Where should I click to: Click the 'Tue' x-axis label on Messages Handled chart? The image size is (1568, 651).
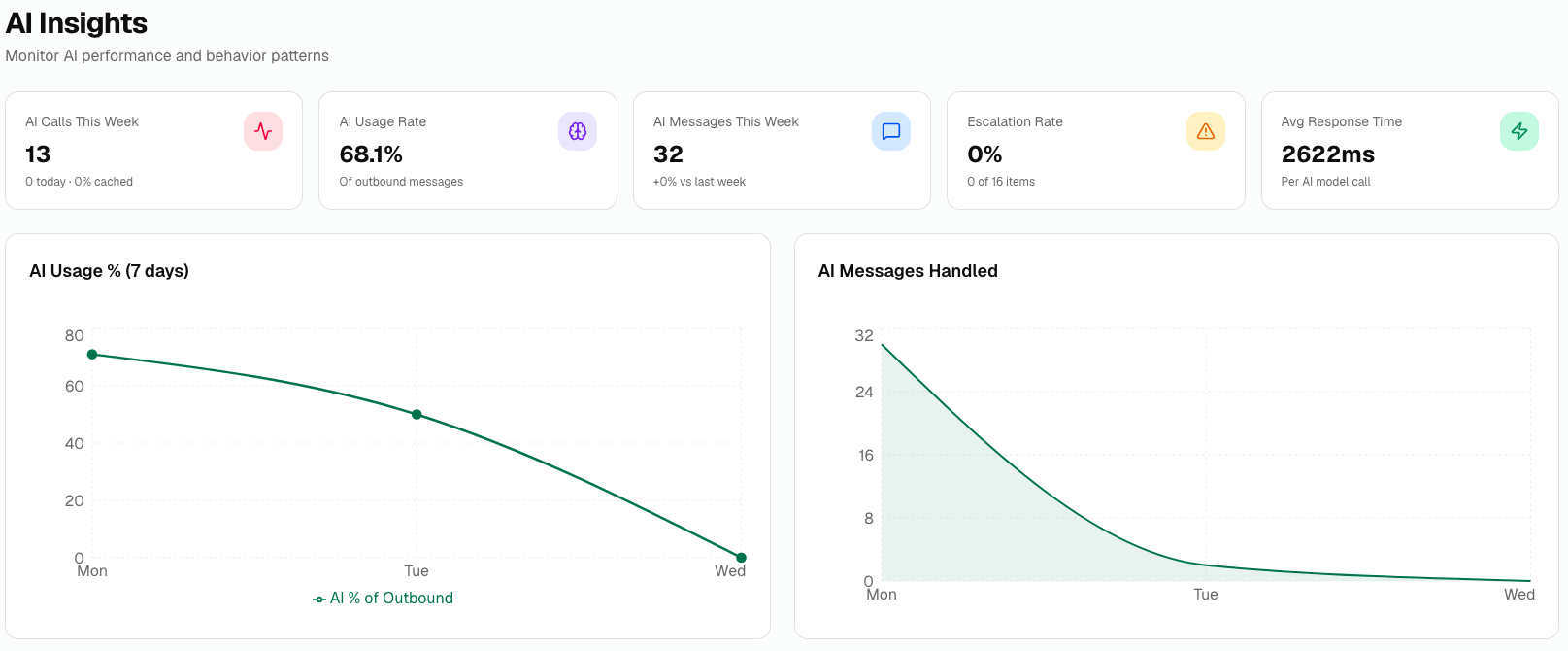pyautogui.click(x=1206, y=595)
